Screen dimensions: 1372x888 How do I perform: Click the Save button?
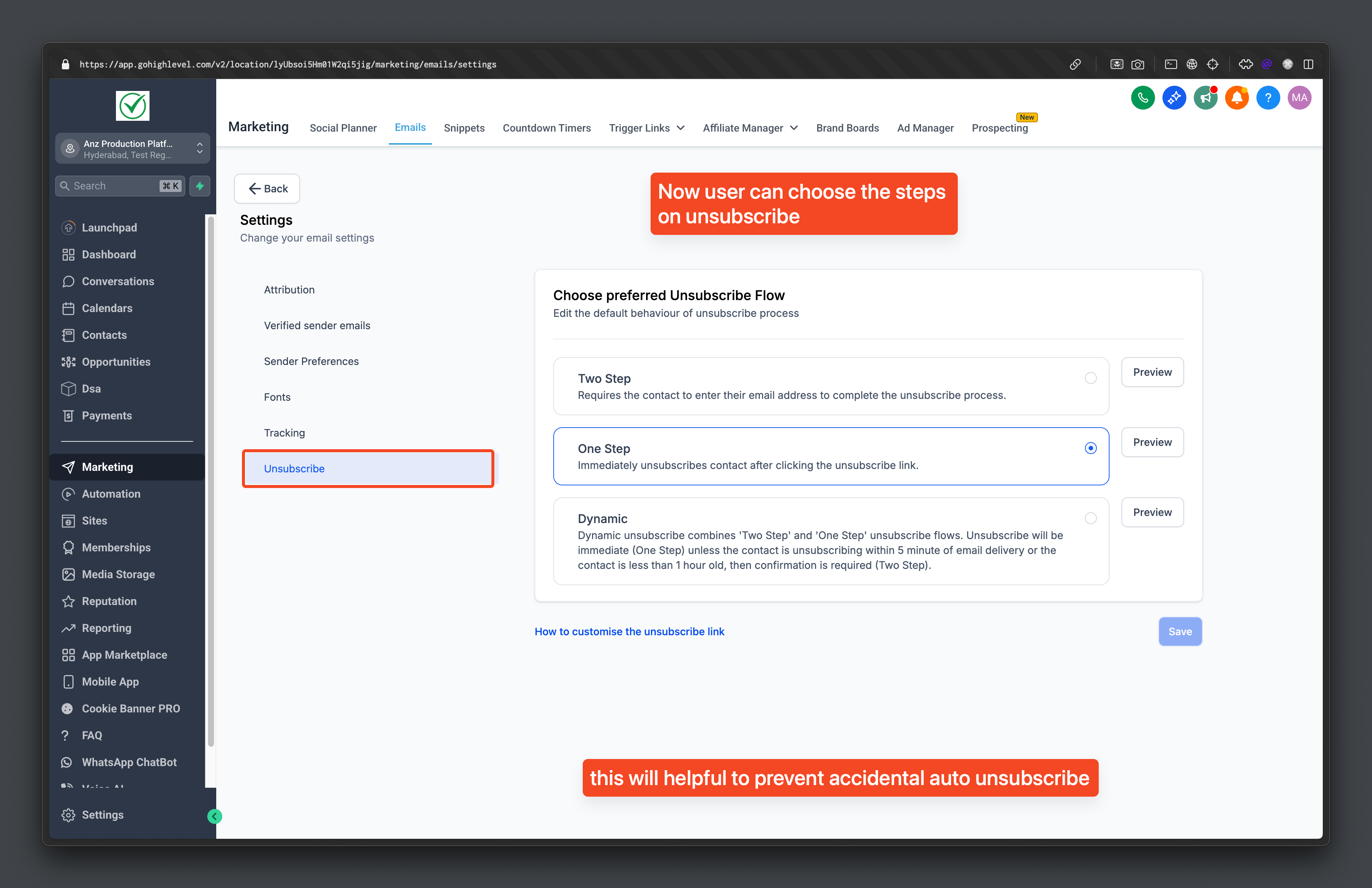coord(1180,632)
